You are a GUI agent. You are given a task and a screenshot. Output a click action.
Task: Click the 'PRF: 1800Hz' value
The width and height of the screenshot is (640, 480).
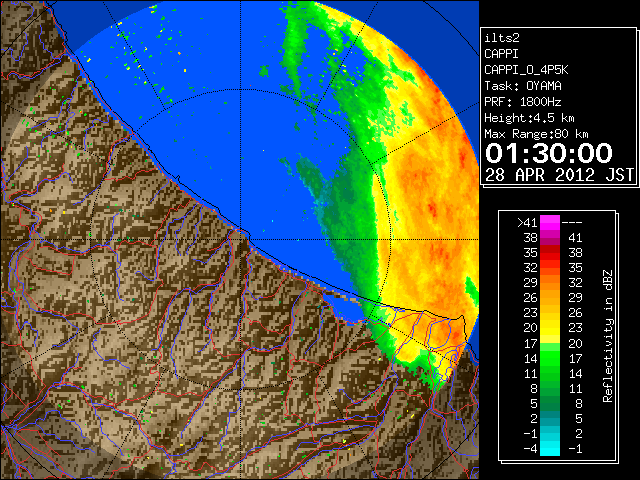[523, 102]
